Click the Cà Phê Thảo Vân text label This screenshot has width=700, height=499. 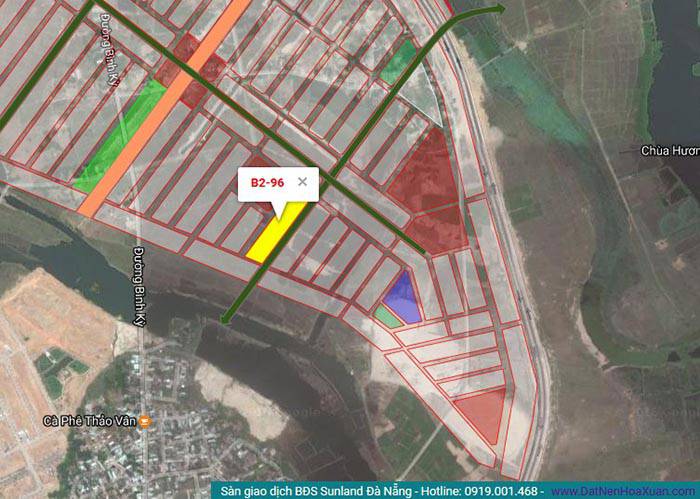[90, 421]
